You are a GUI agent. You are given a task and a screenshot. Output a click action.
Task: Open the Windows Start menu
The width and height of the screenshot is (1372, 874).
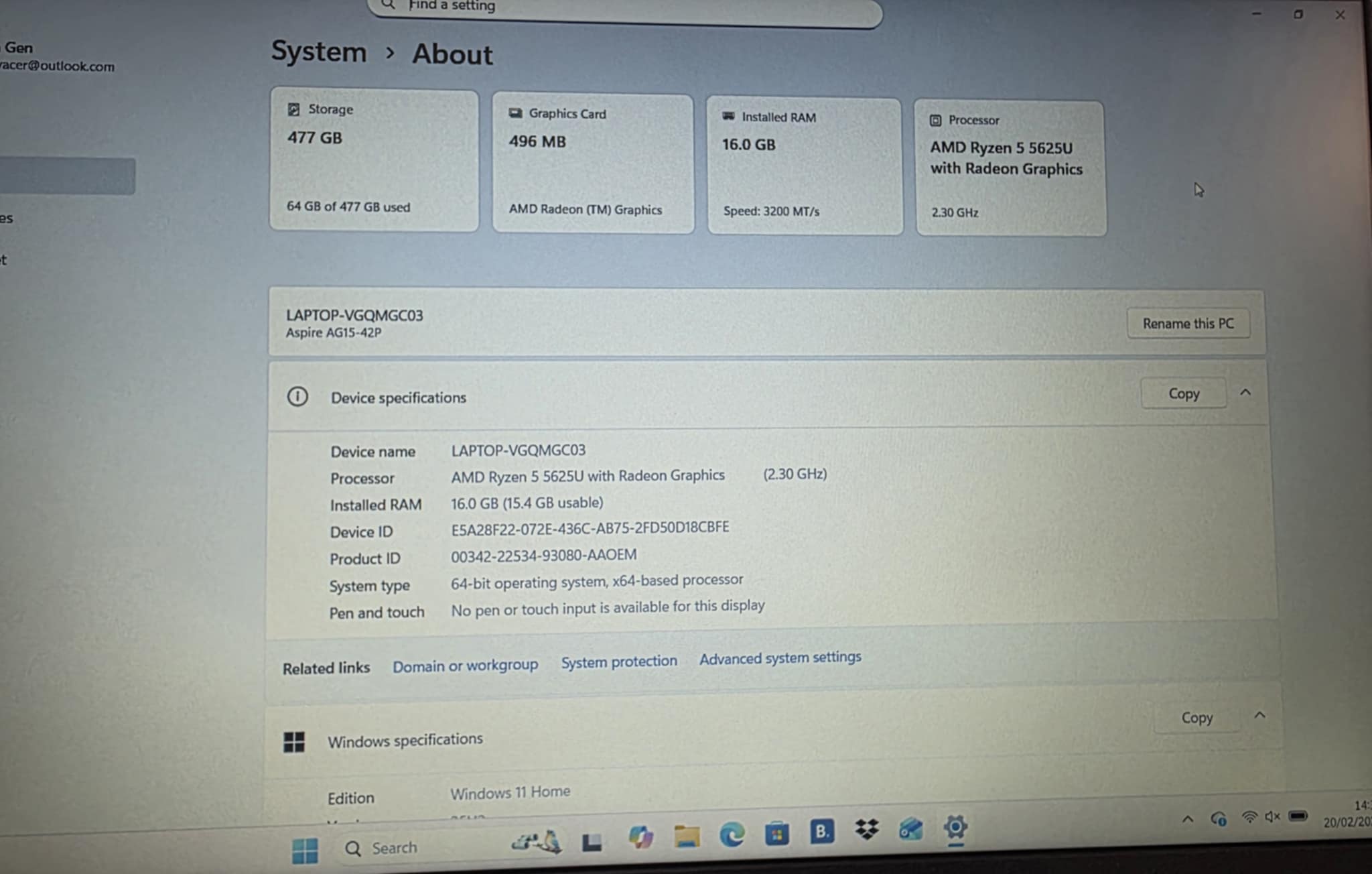point(305,851)
